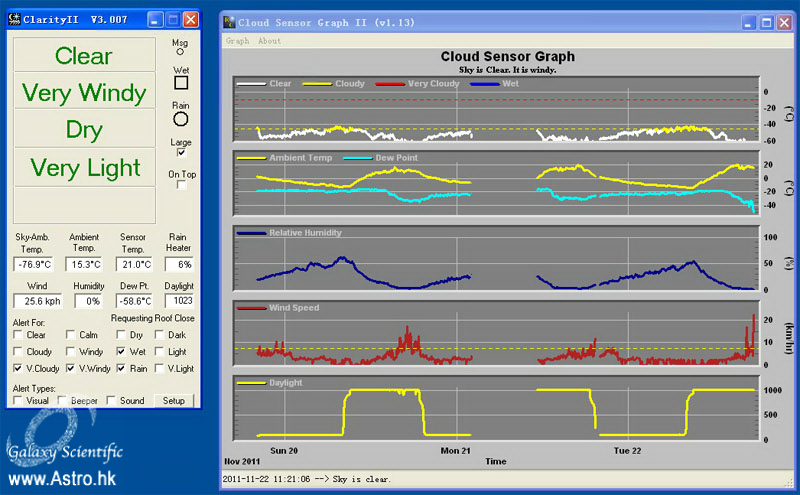This screenshot has width=800, height=495.
Task: Check the Beeper alert type
Action: [63, 400]
